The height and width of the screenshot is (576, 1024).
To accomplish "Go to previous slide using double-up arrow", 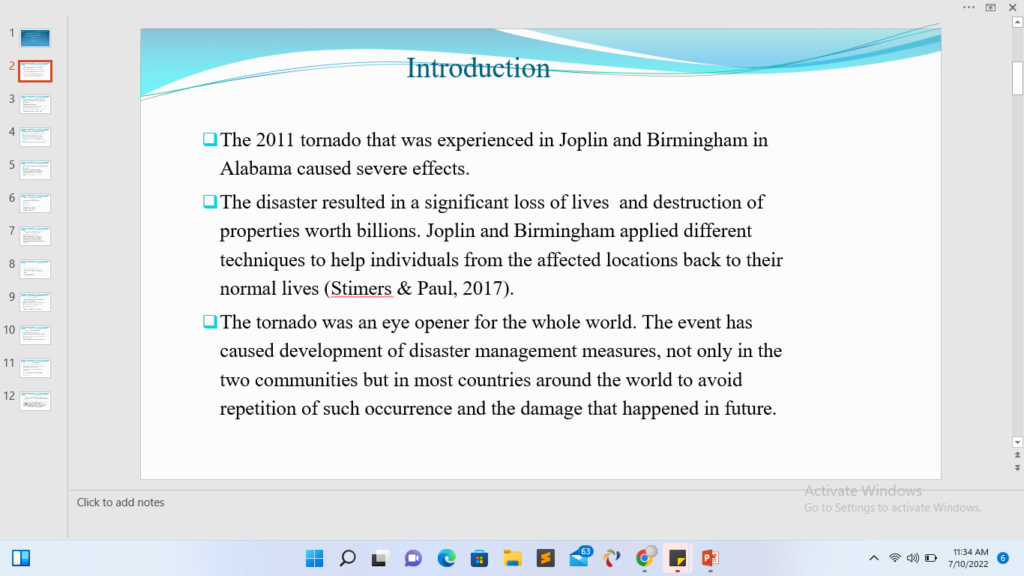I will 1017,455.
